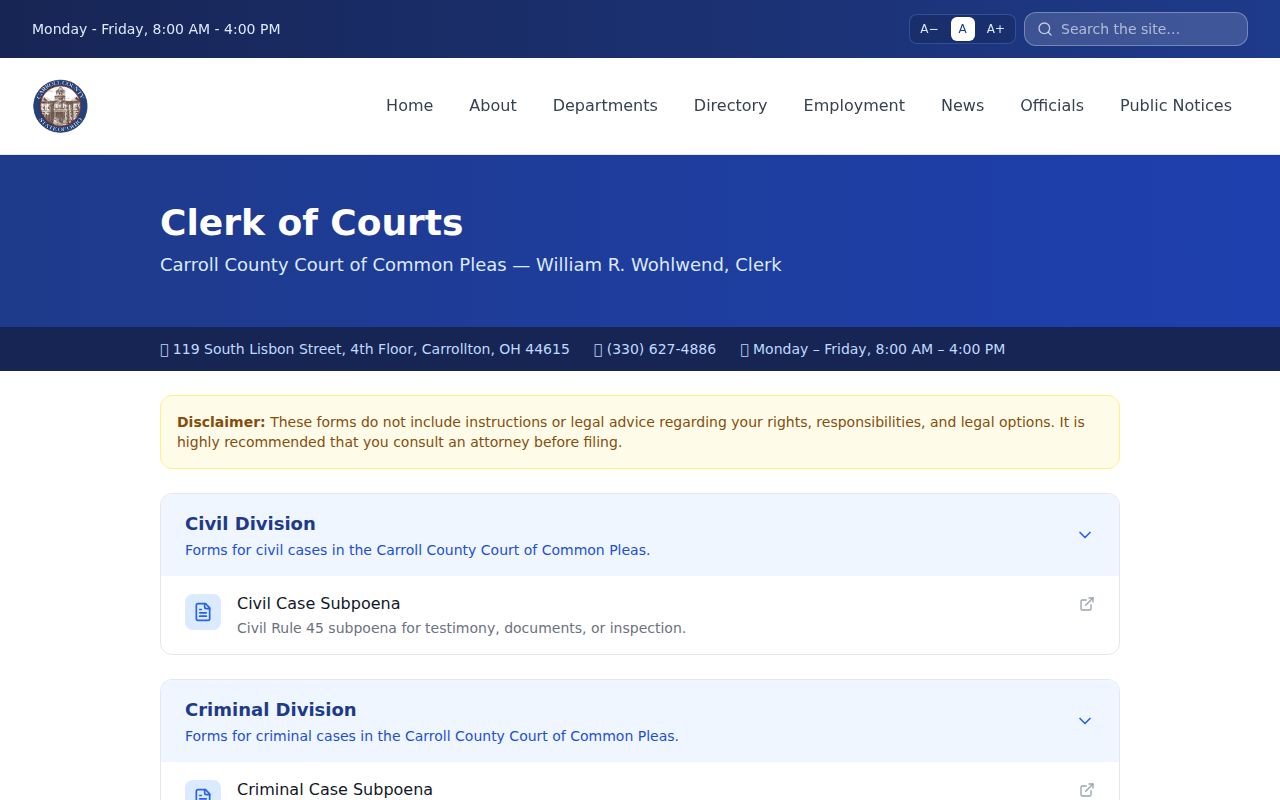
Task: Click the Monday – Friday hours in info bar
Action: 879,349
